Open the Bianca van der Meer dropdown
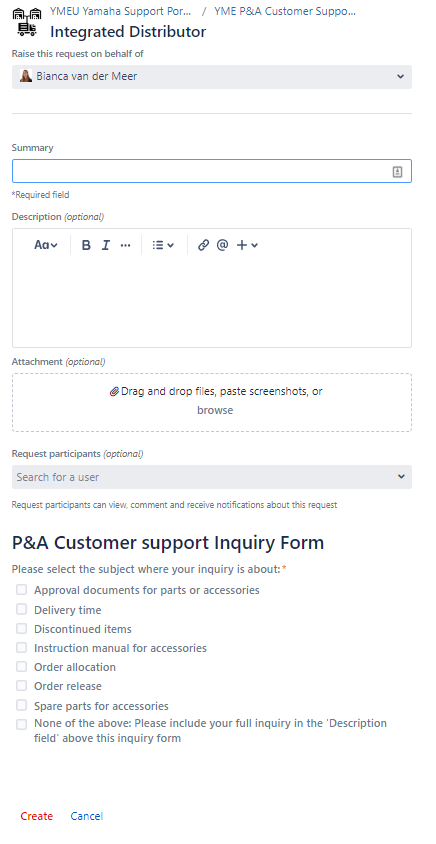Viewport: 436px width, 844px height. coord(212,76)
